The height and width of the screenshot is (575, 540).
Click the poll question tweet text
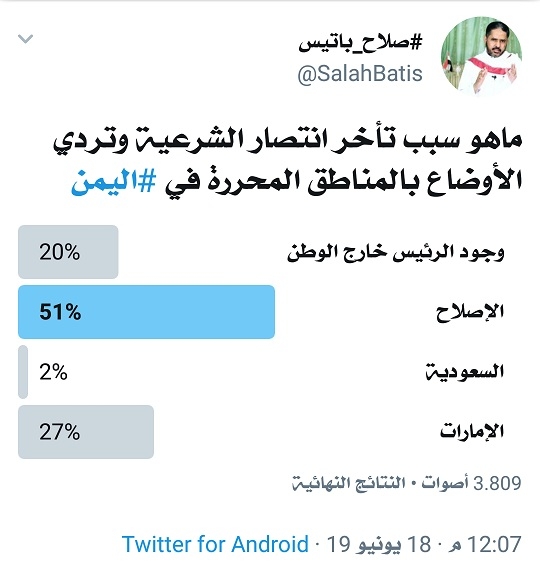click(288, 161)
